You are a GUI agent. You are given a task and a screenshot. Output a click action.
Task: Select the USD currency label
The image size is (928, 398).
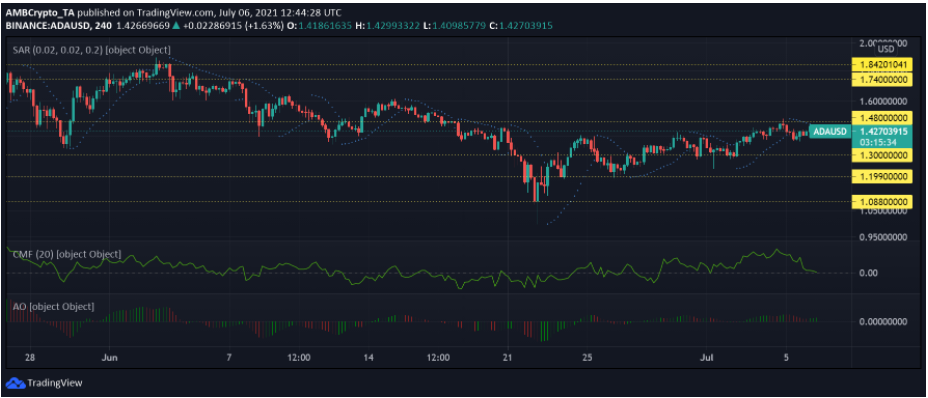tap(886, 49)
